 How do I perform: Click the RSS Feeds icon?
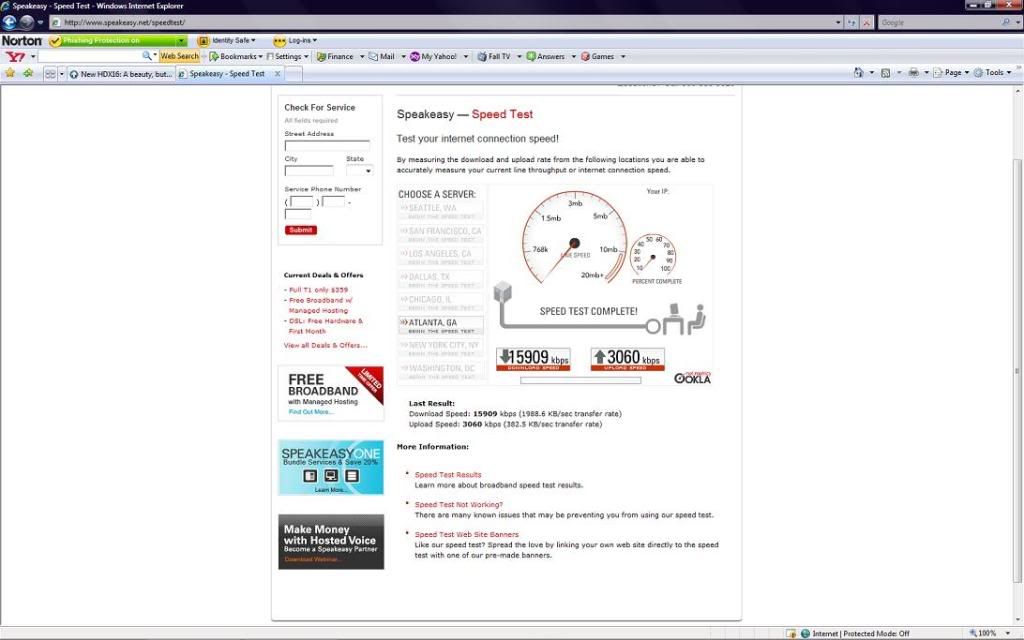click(x=886, y=73)
